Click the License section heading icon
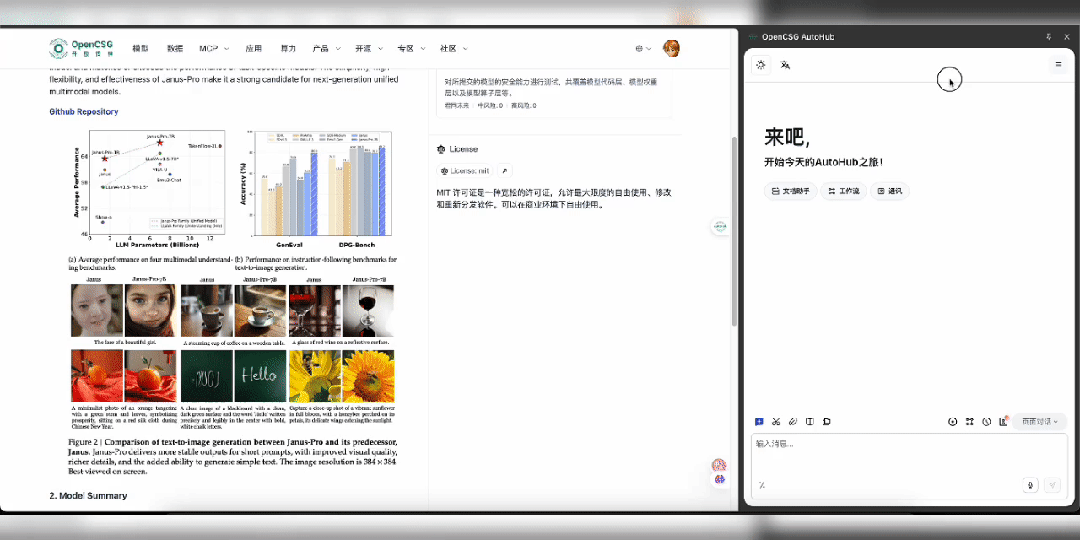1080x540 pixels. 441,149
